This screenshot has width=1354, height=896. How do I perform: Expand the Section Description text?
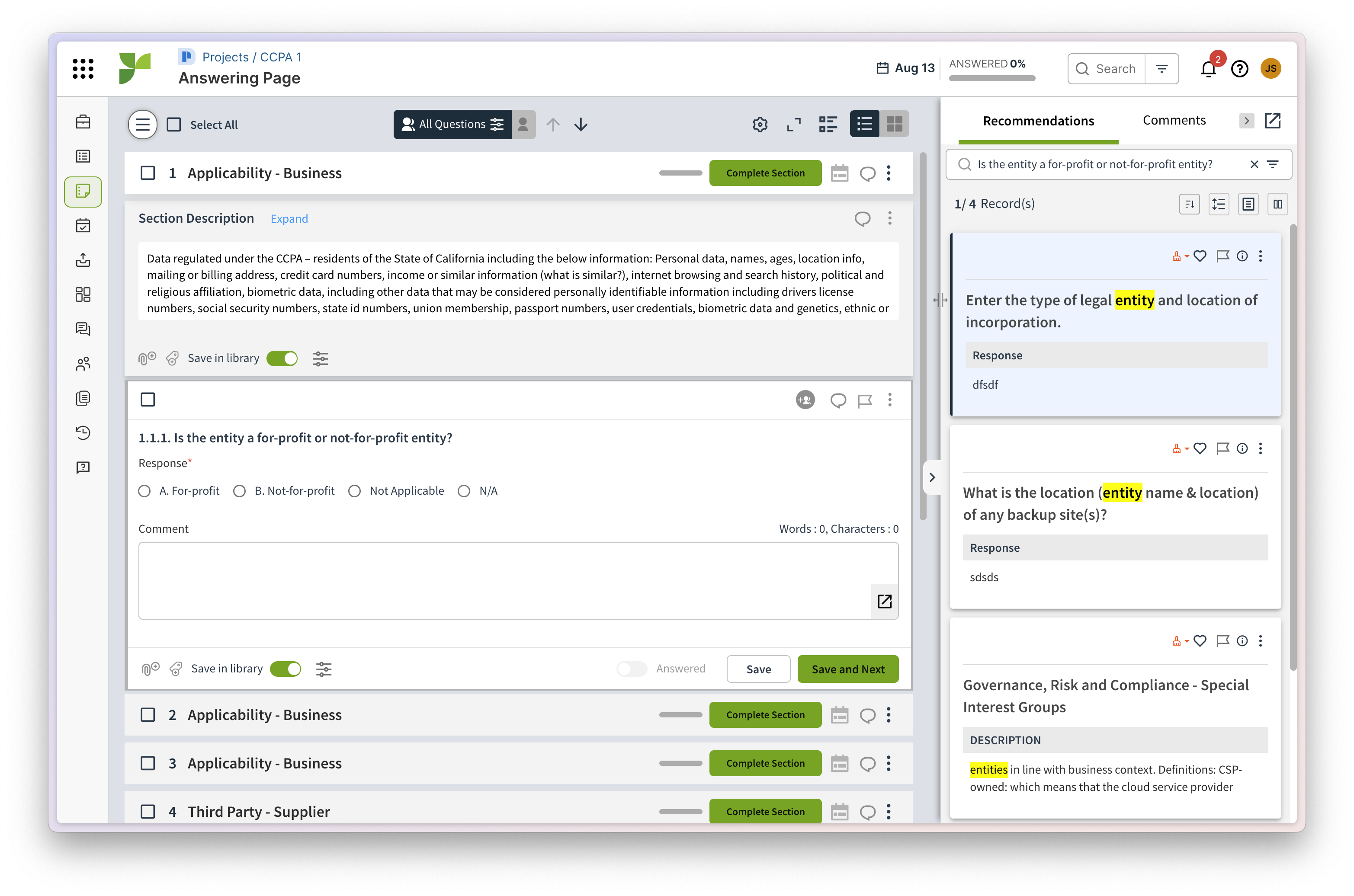point(289,219)
